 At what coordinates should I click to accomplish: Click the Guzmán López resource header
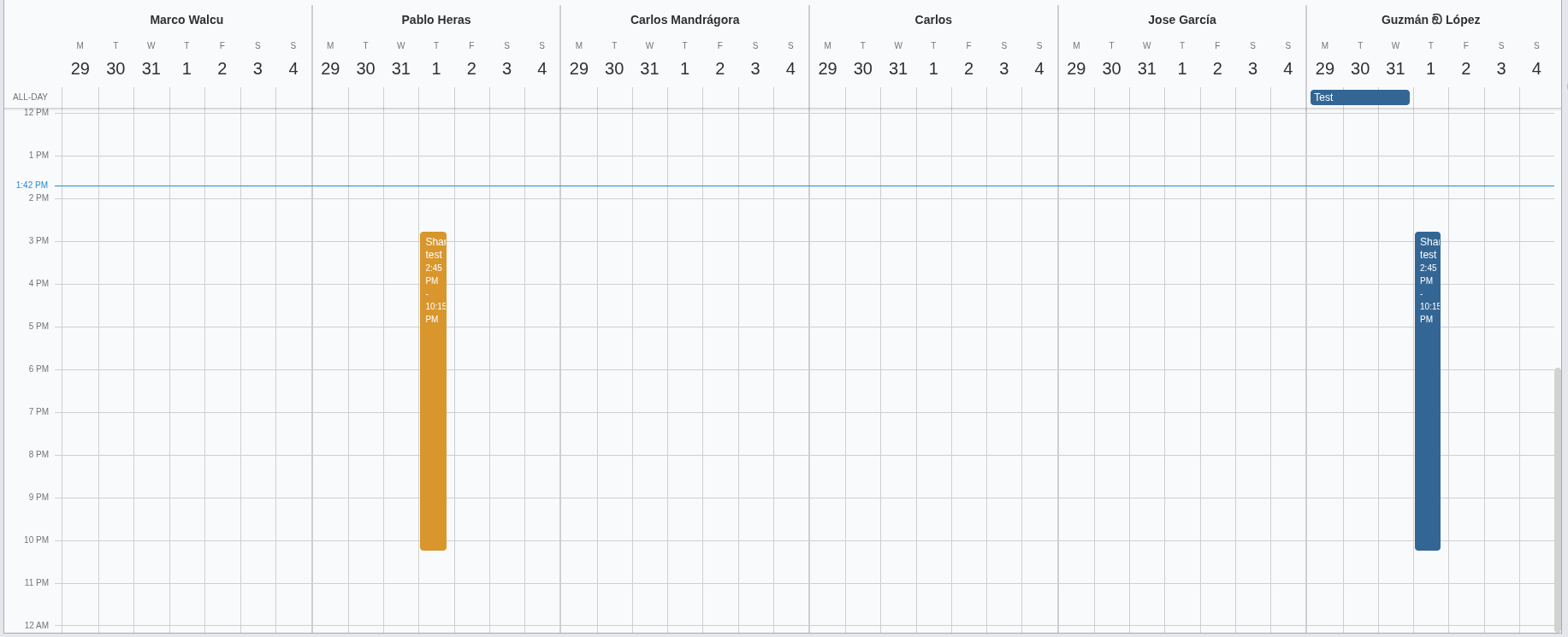1429,20
